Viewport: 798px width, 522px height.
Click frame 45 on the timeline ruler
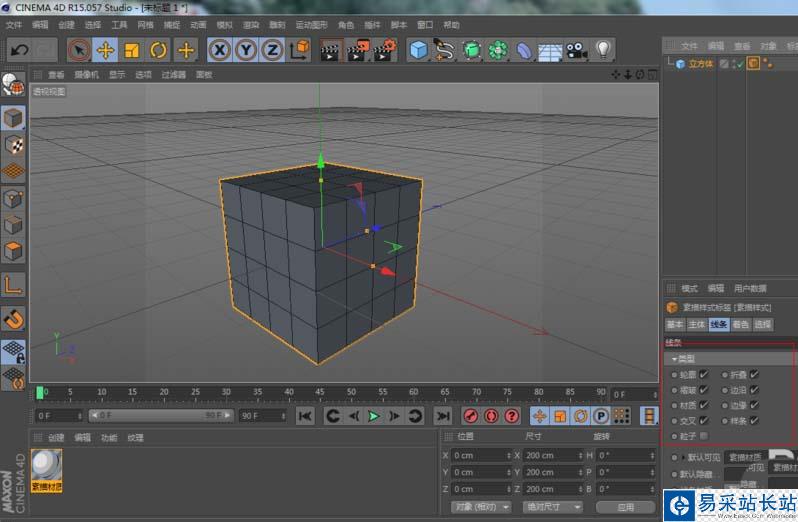pyautogui.click(x=319, y=392)
